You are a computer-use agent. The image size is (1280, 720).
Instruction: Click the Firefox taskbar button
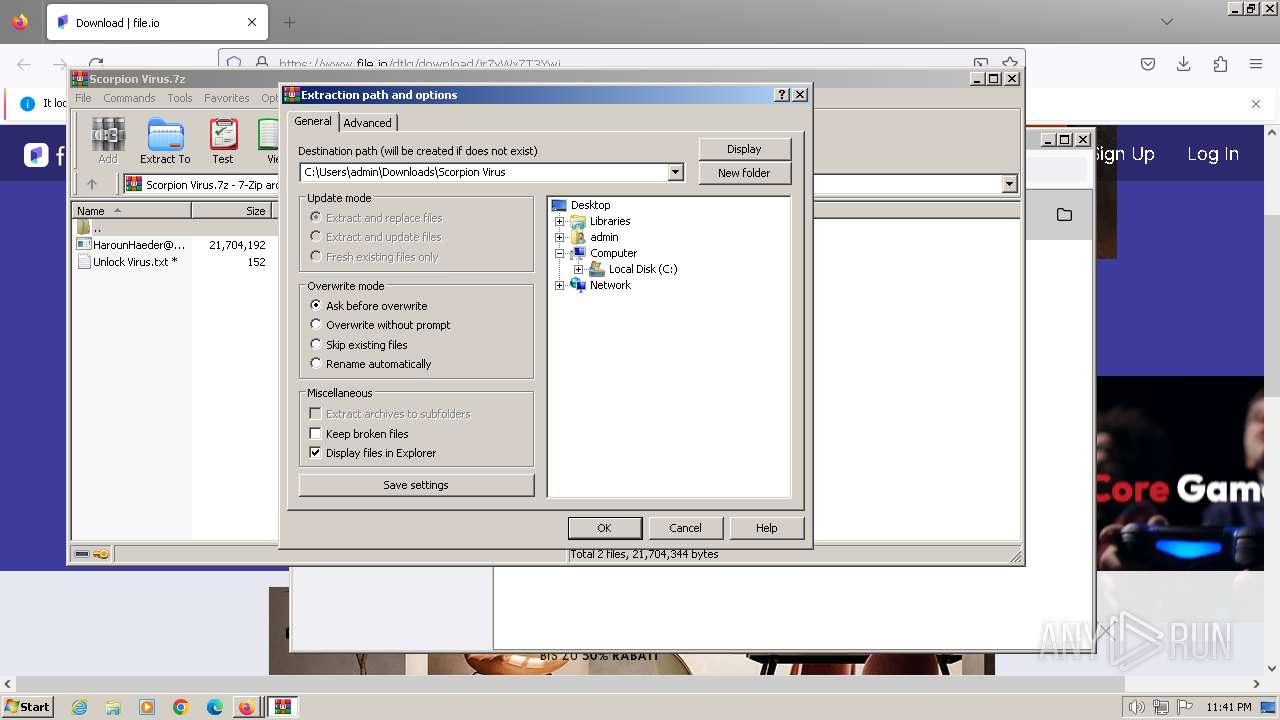click(246, 707)
